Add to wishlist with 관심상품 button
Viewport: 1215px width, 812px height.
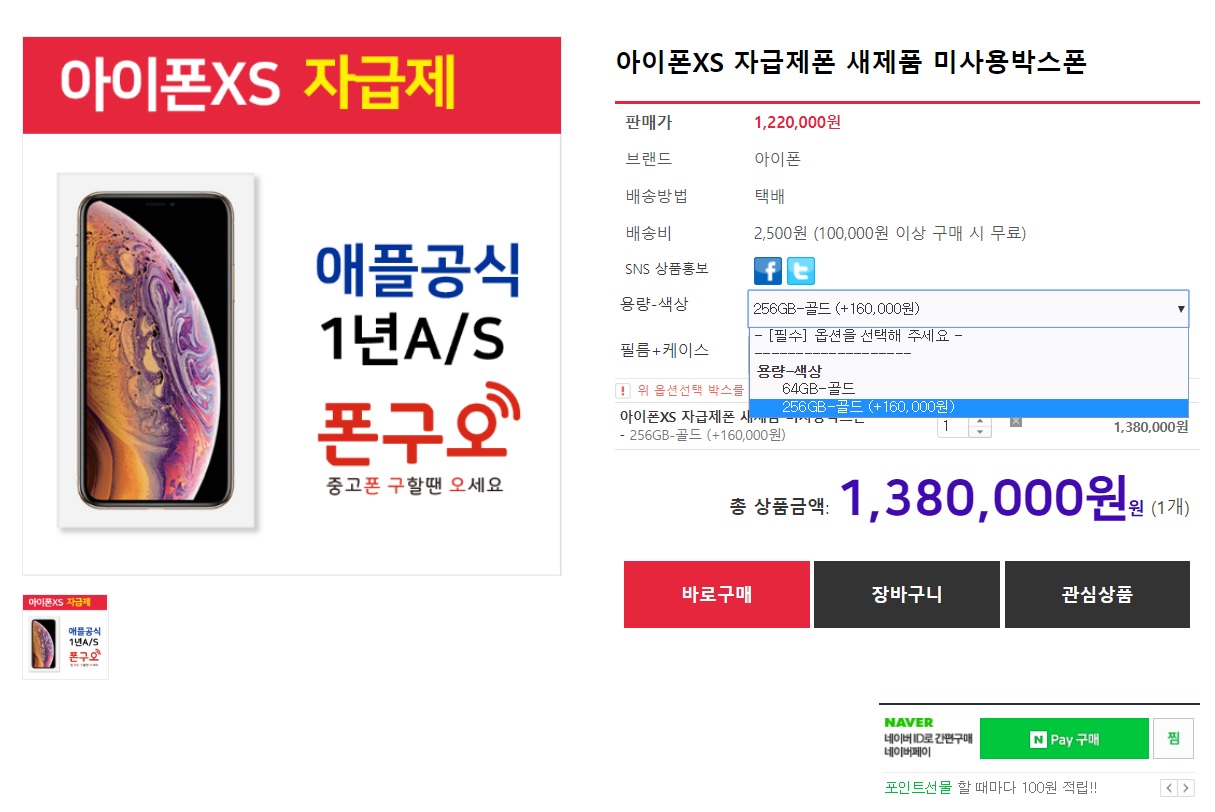click(x=1097, y=595)
